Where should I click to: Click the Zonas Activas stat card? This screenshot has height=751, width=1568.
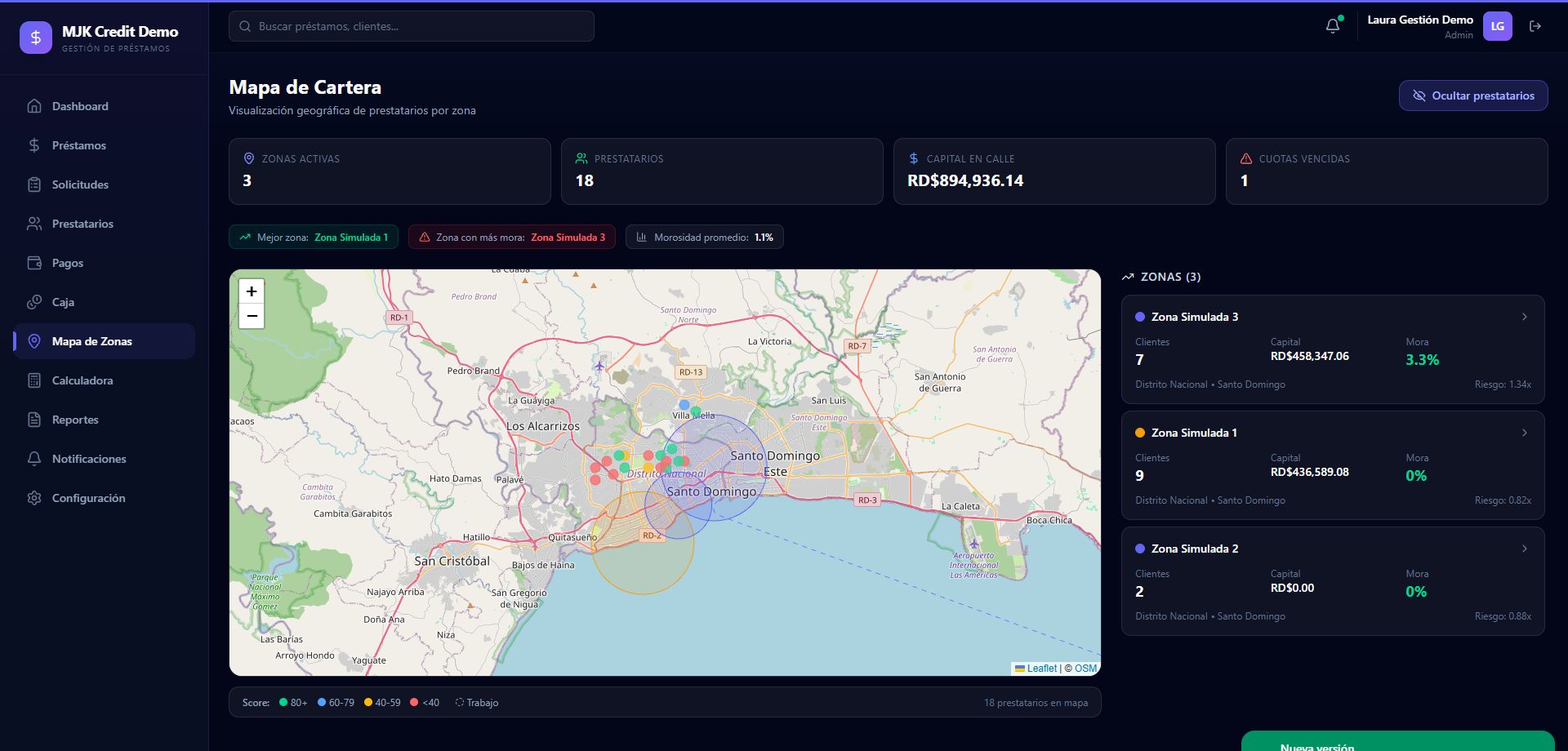click(390, 171)
